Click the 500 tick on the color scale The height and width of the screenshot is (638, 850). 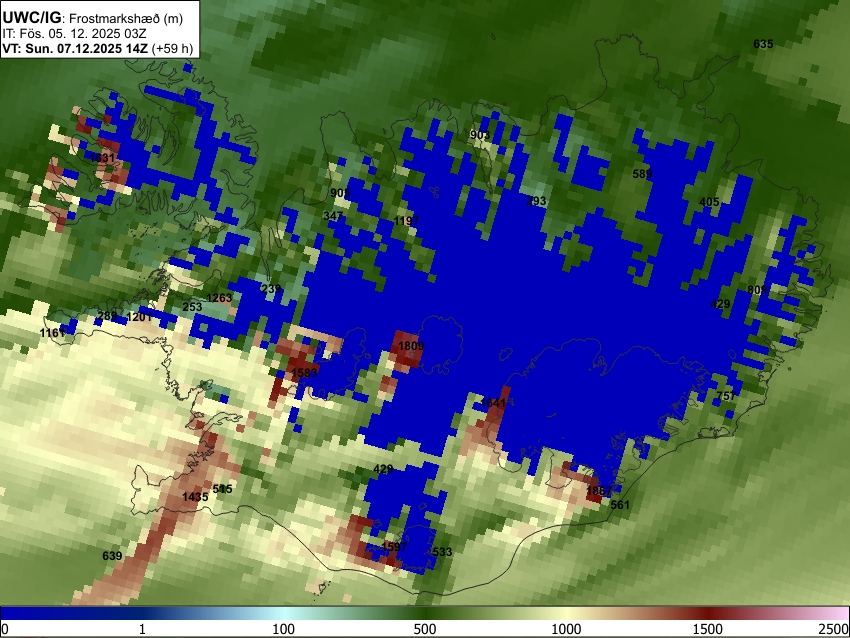tap(425, 629)
